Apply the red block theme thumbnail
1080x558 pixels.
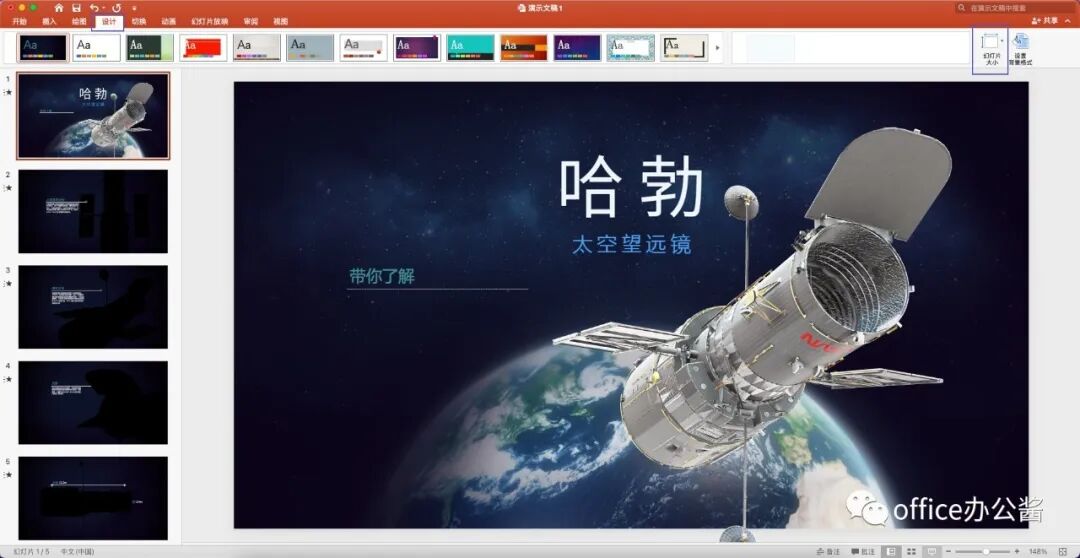point(203,48)
